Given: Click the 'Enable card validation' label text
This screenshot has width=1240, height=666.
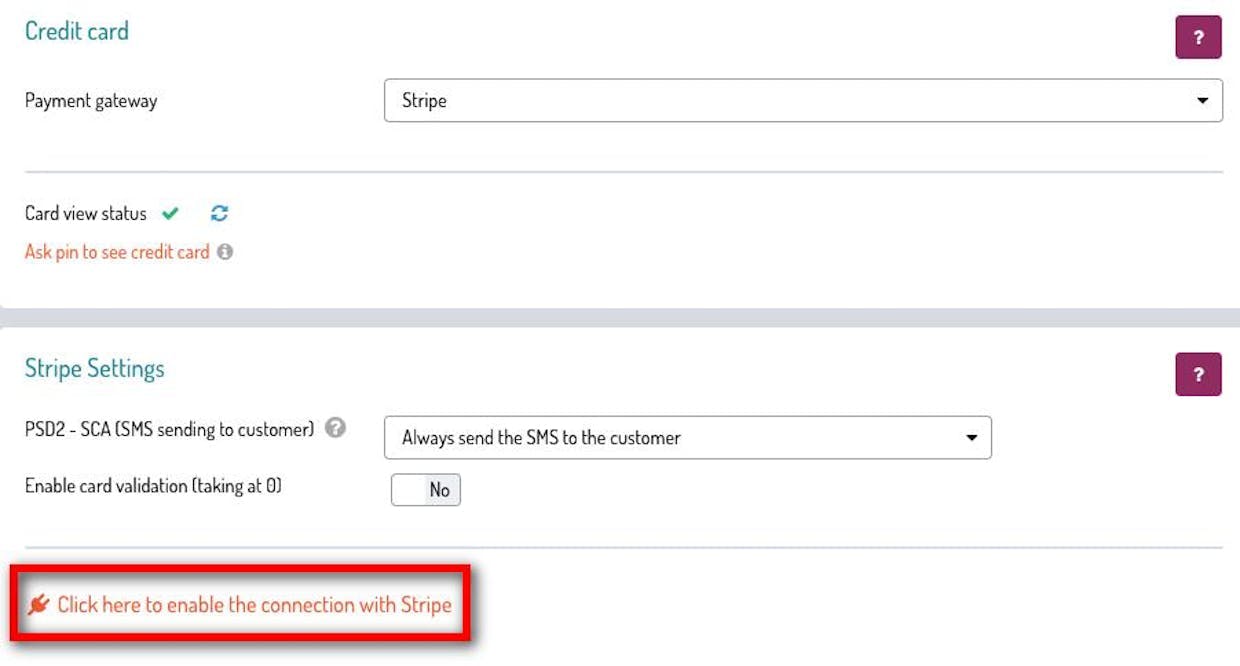Looking at the screenshot, I should pyautogui.click(x=153, y=486).
